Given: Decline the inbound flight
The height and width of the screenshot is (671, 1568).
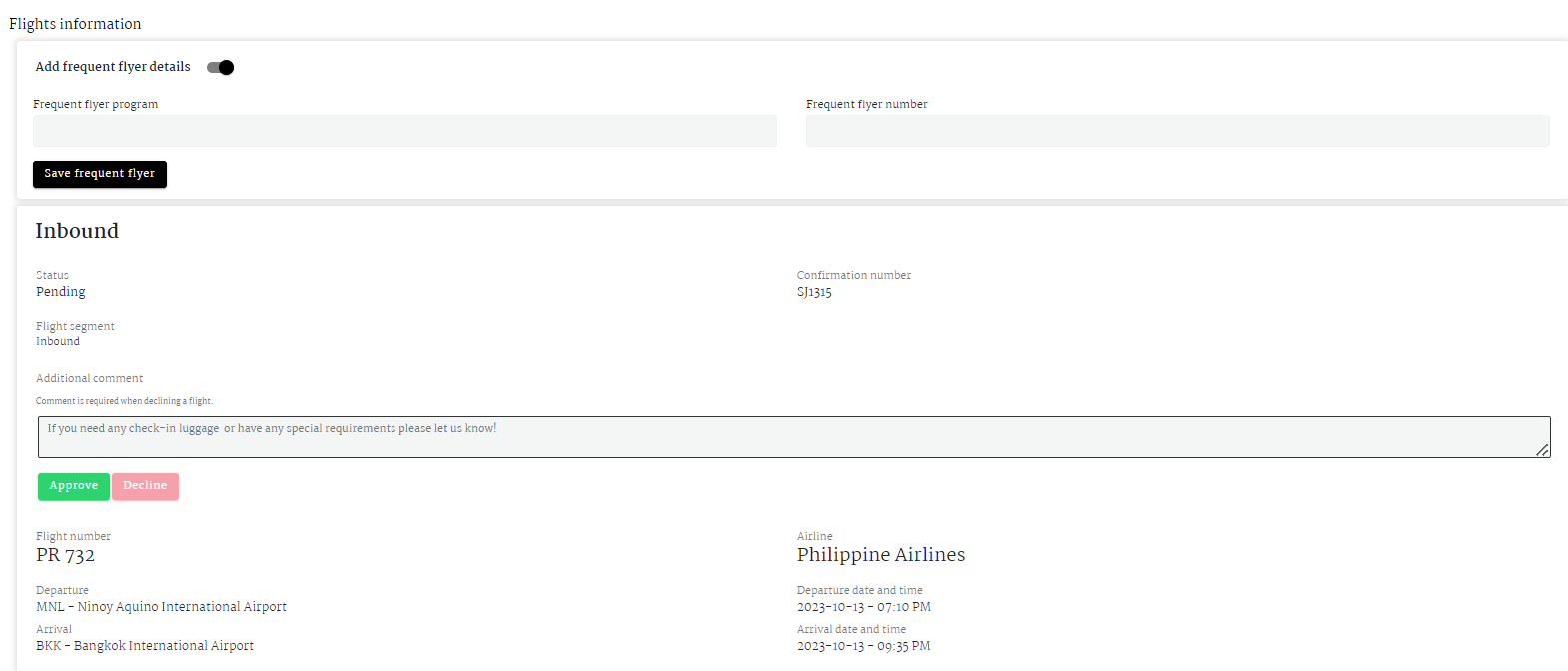Looking at the screenshot, I should click(145, 486).
